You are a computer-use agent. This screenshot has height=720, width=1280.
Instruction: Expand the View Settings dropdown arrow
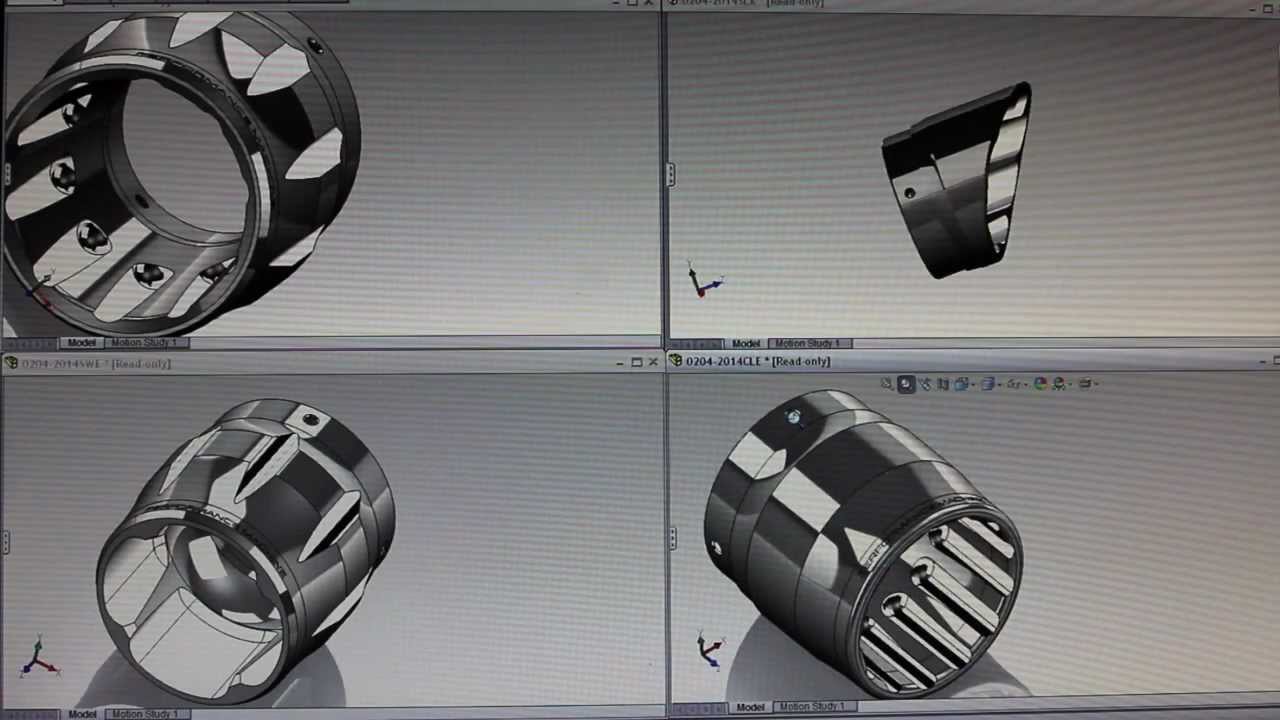tap(1097, 384)
